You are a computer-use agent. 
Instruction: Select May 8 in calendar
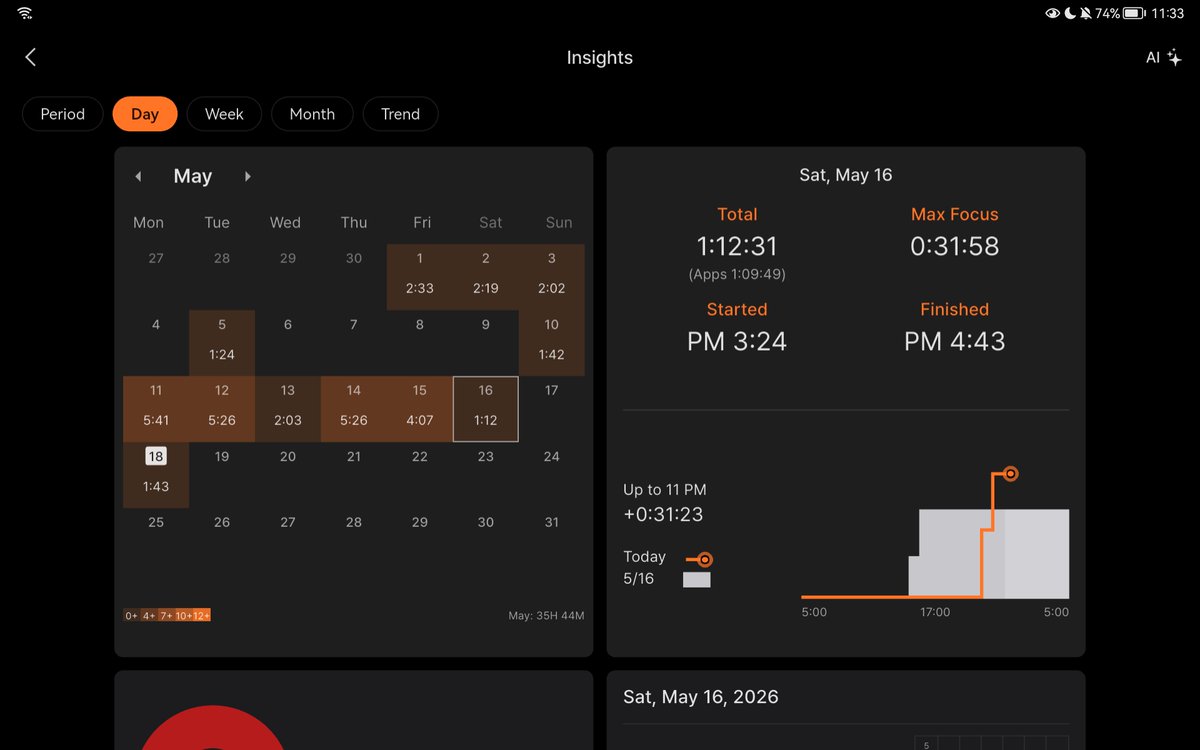click(x=420, y=343)
